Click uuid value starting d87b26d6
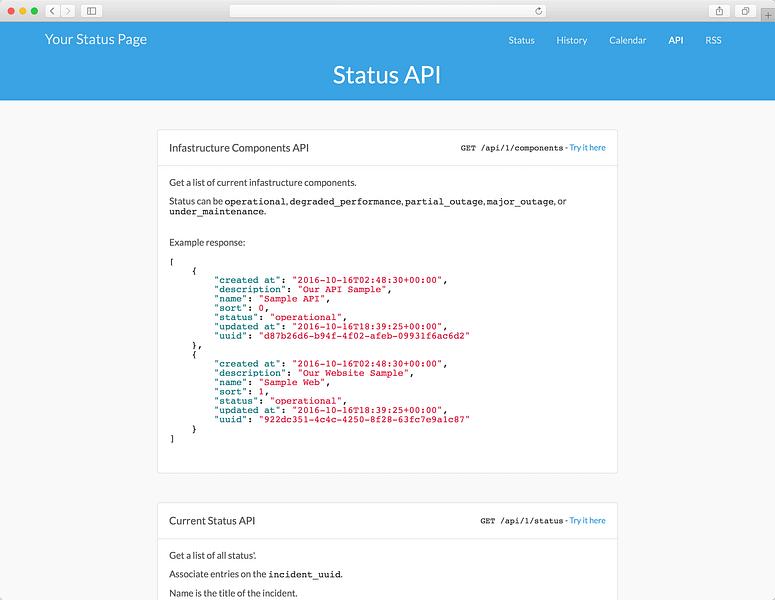775x600 pixels. [364, 336]
